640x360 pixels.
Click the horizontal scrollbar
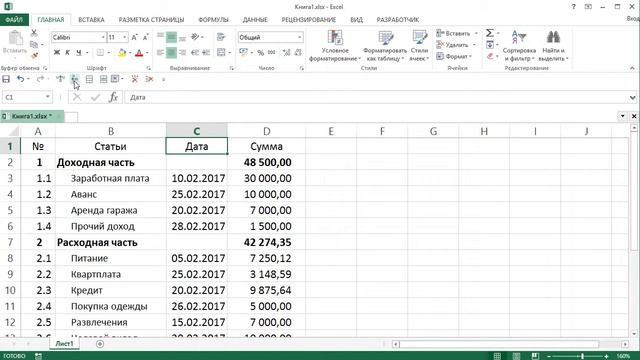point(510,344)
